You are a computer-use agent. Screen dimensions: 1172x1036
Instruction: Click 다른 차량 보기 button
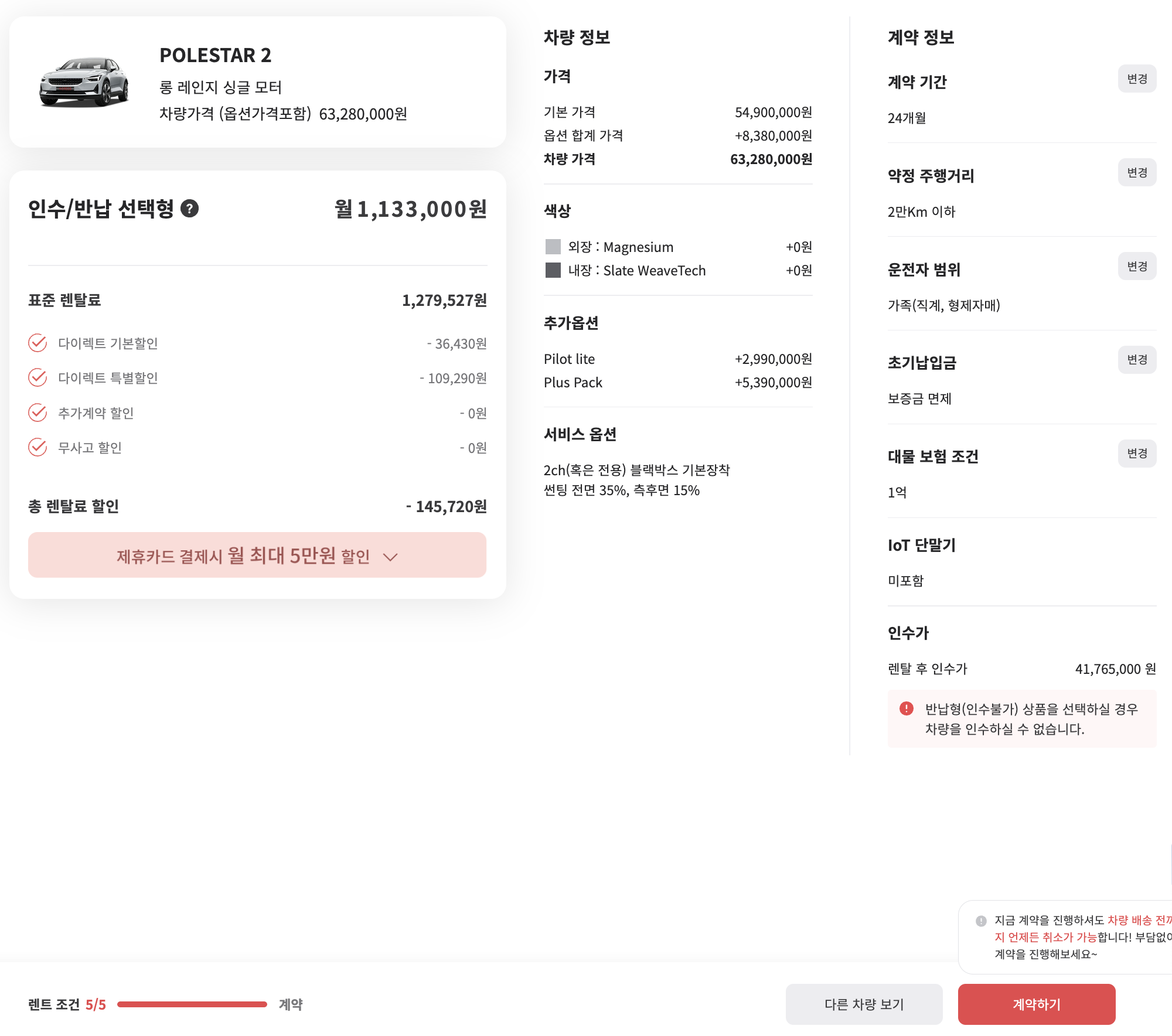[864, 1004]
